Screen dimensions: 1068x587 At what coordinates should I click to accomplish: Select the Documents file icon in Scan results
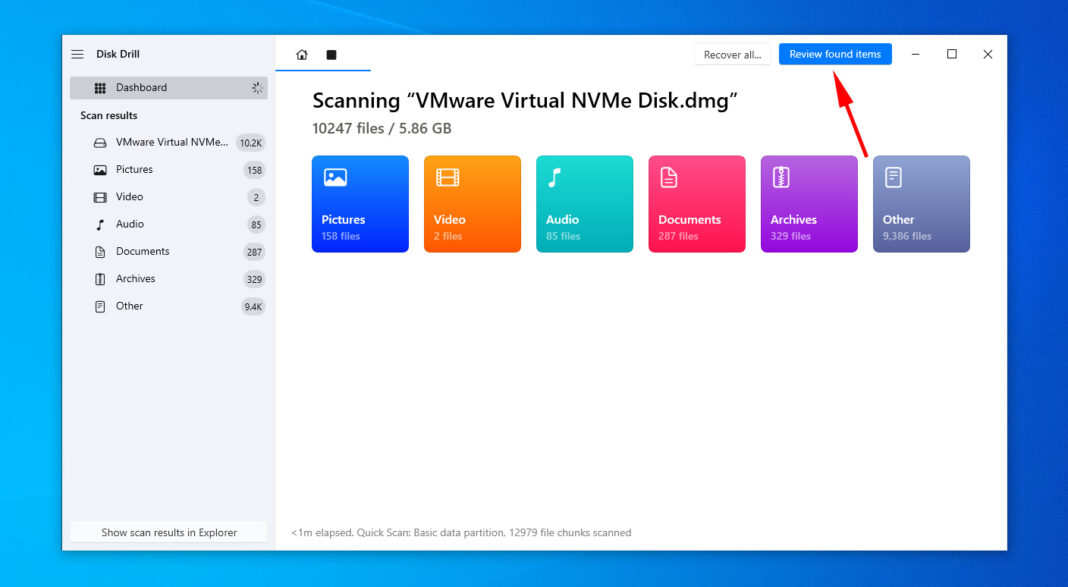[x=99, y=251]
